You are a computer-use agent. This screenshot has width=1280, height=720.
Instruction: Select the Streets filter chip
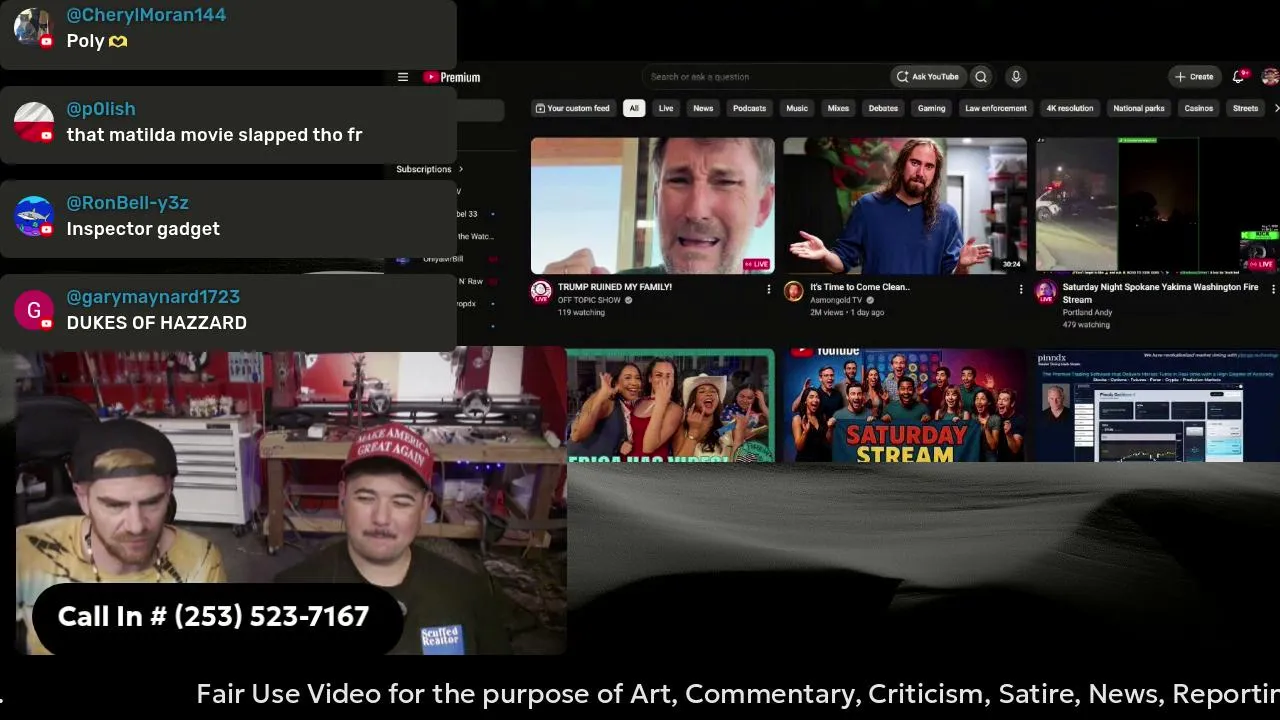tap(1246, 108)
